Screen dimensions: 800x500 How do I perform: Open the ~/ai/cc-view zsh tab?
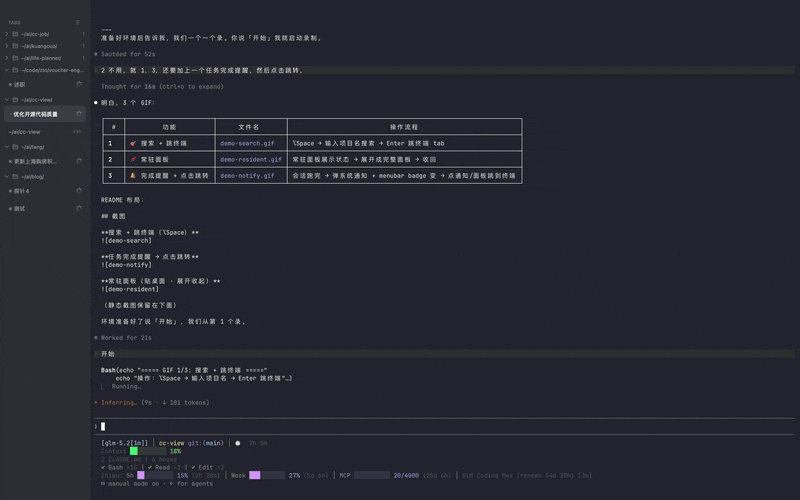pos(45,132)
